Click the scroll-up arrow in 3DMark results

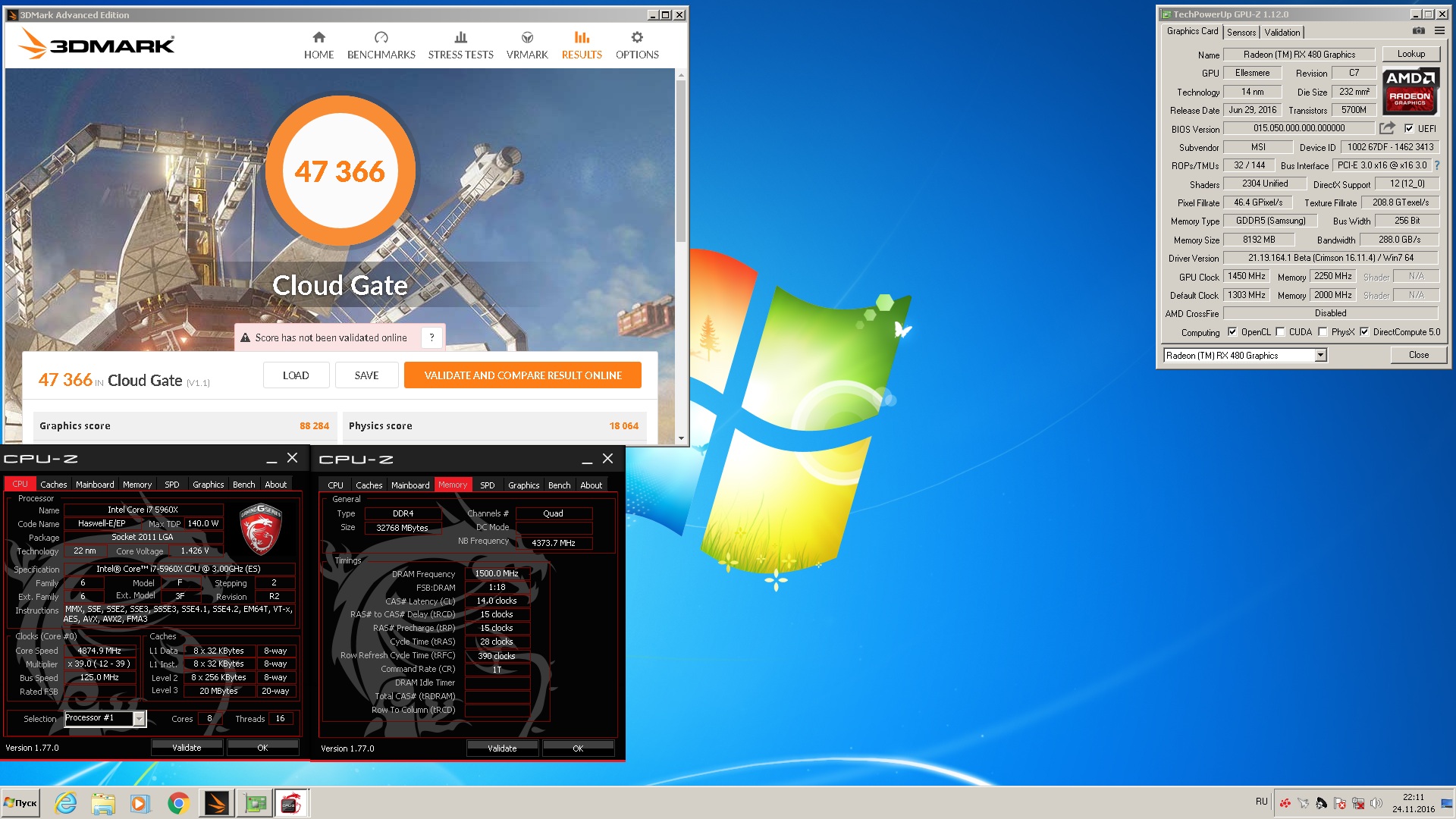tap(681, 74)
